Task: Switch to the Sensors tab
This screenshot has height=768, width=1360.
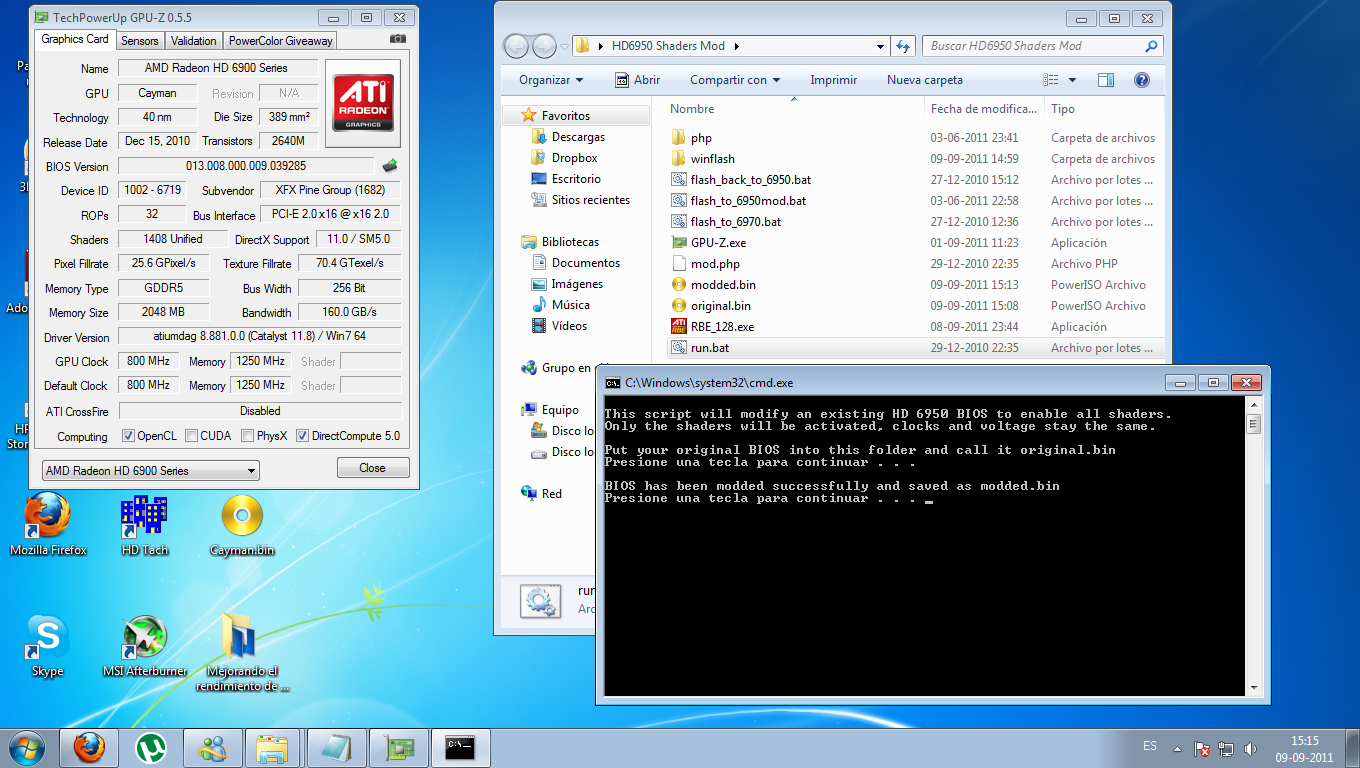Action: coord(139,41)
